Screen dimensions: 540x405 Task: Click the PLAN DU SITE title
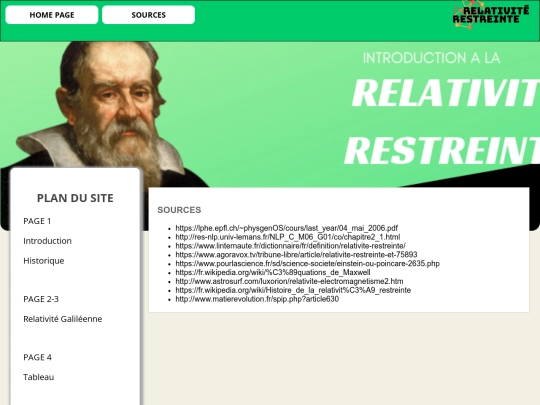pyautogui.click(x=75, y=198)
